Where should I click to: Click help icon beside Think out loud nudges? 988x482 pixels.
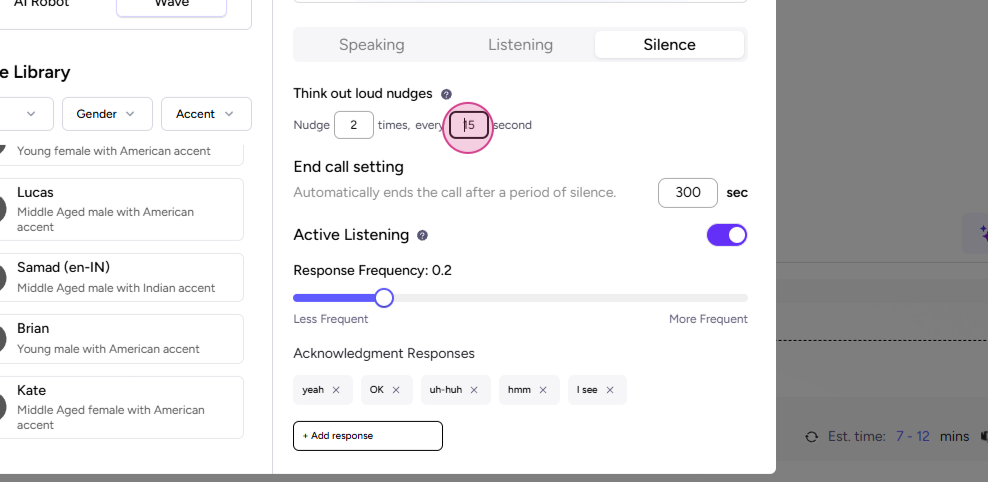[446, 94]
